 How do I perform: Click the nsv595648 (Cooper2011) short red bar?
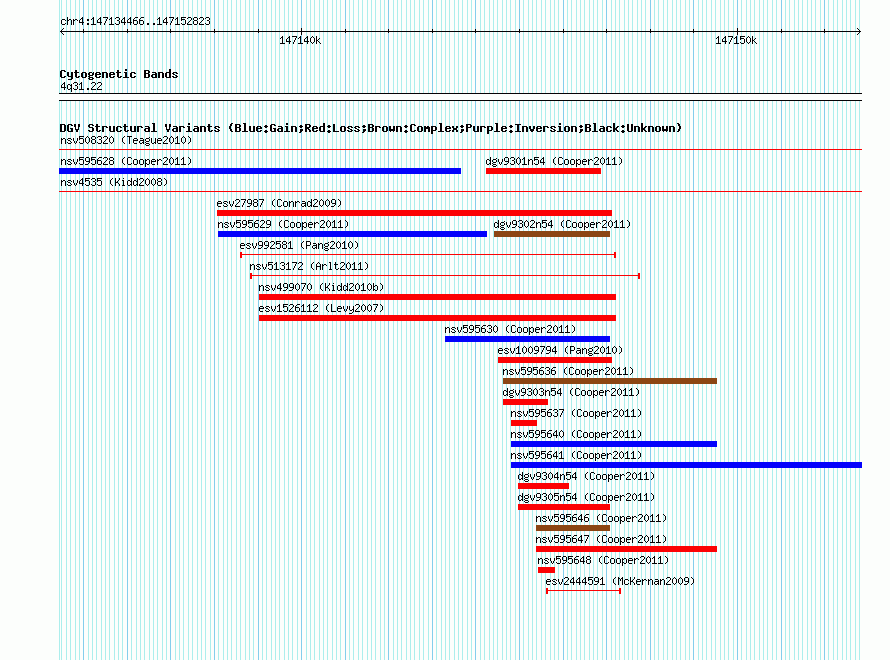tap(546, 570)
